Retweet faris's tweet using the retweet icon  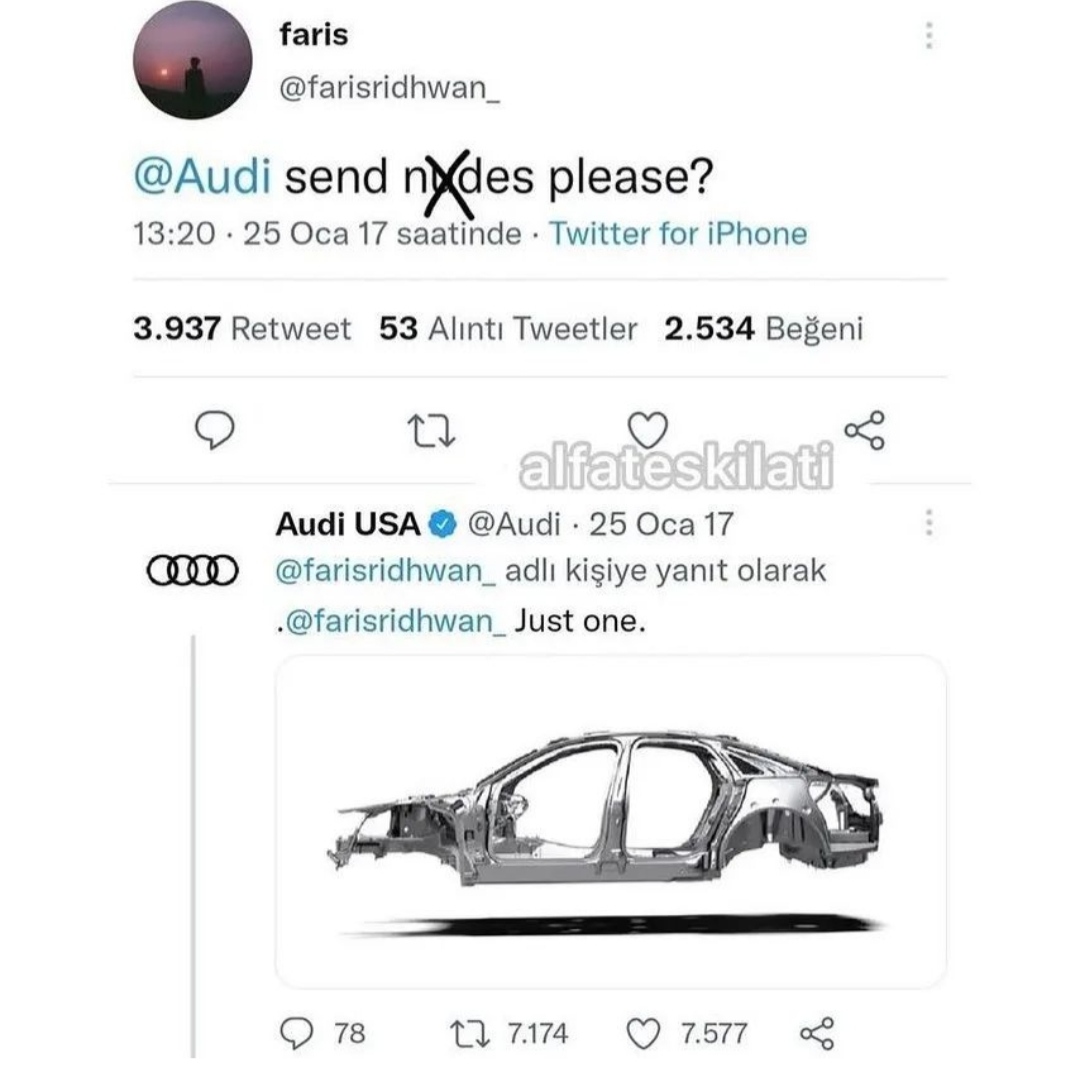(x=432, y=431)
